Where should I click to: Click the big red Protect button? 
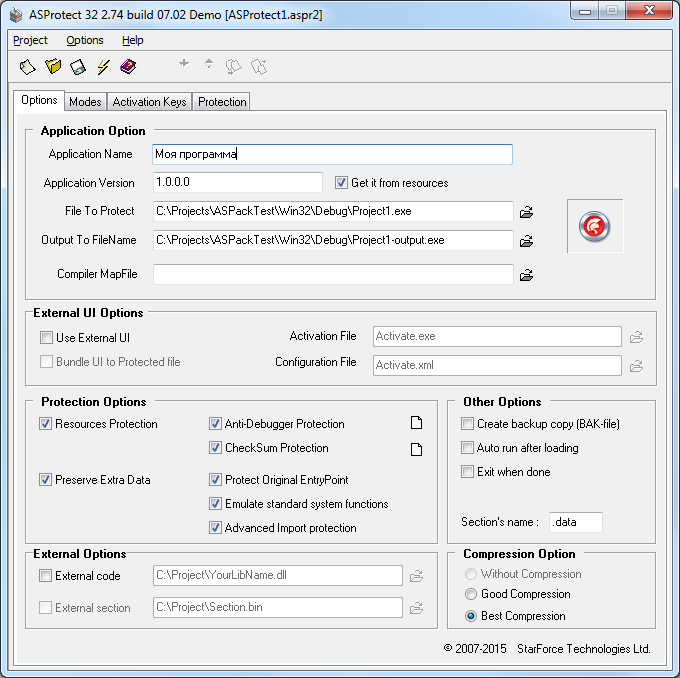pyautogui.click(x=595, y=226)
